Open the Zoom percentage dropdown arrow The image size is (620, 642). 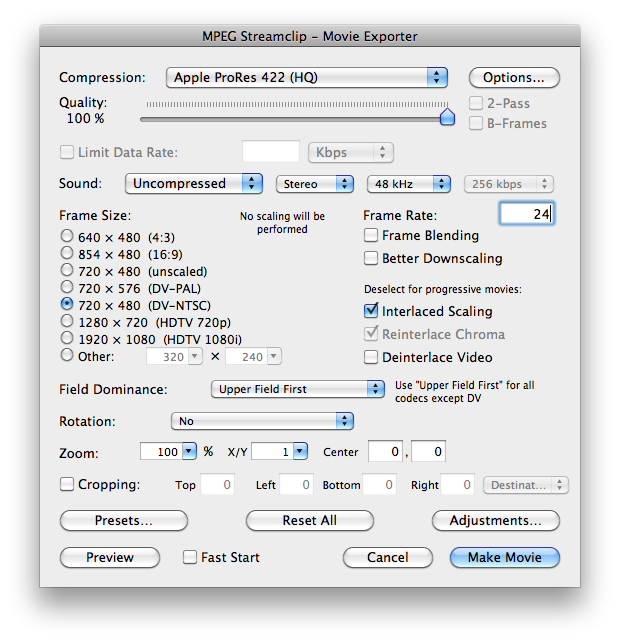tap(189, 451)
